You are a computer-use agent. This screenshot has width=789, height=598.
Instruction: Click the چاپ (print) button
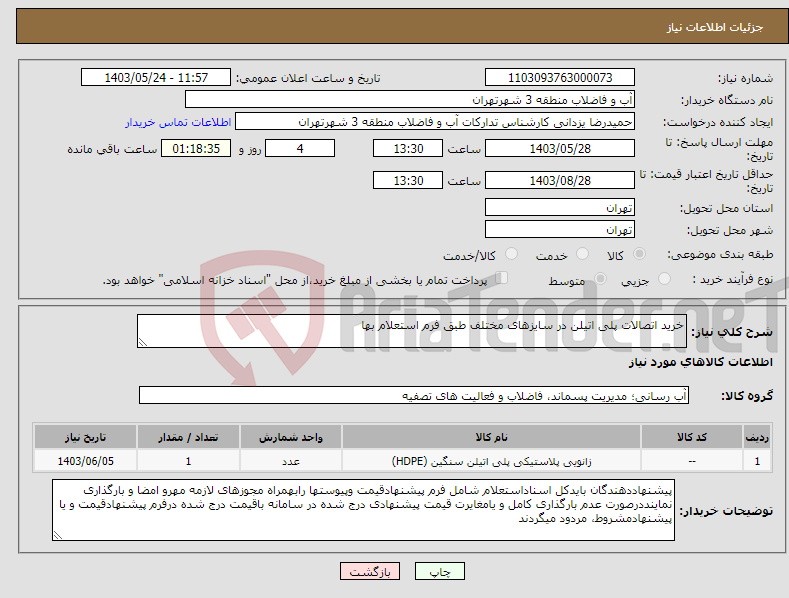click(x=439, y=571)
